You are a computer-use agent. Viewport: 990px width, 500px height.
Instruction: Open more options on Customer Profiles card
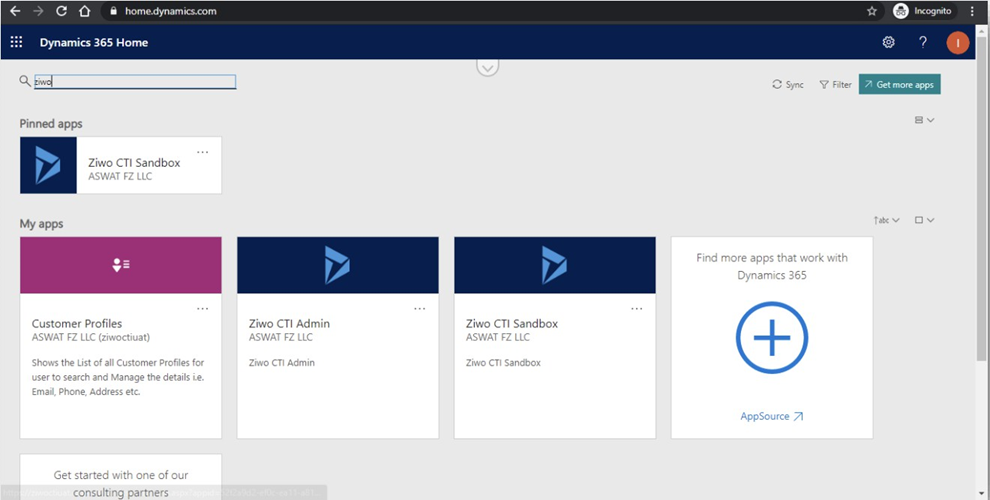click(202, 309)
